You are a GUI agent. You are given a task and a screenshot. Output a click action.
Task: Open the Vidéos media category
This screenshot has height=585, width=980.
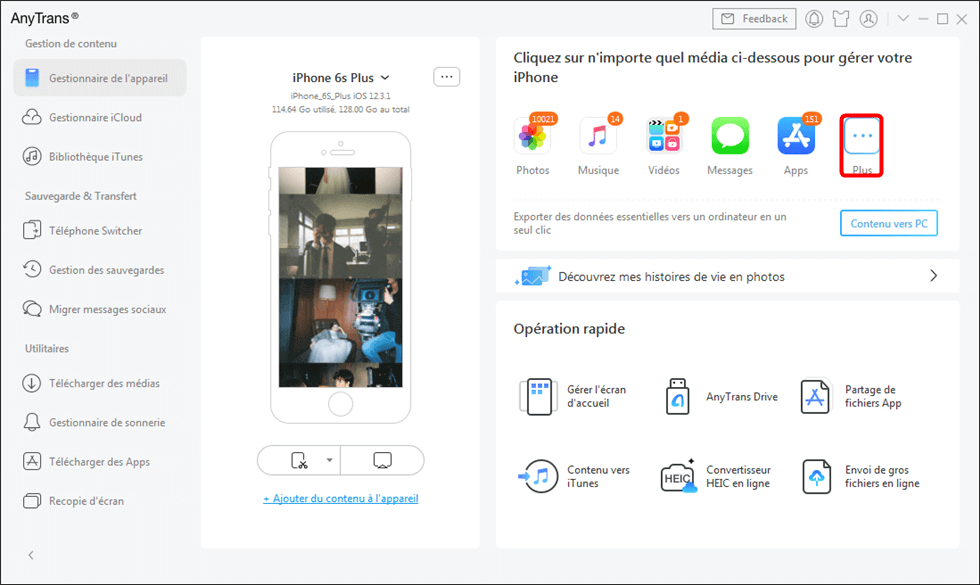click(664, 136)
